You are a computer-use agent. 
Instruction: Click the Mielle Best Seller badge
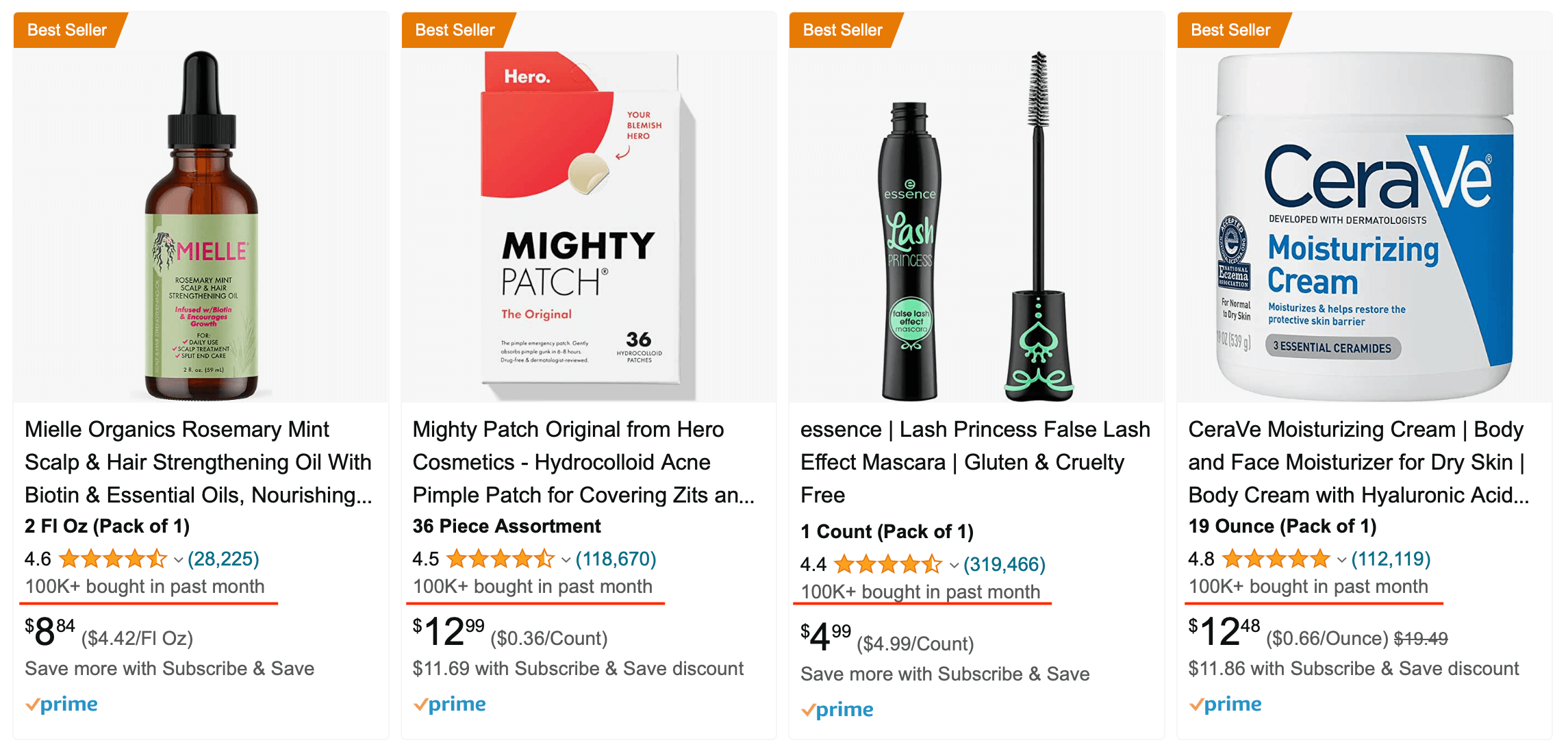pyautogui.click(x=67, y=30)
